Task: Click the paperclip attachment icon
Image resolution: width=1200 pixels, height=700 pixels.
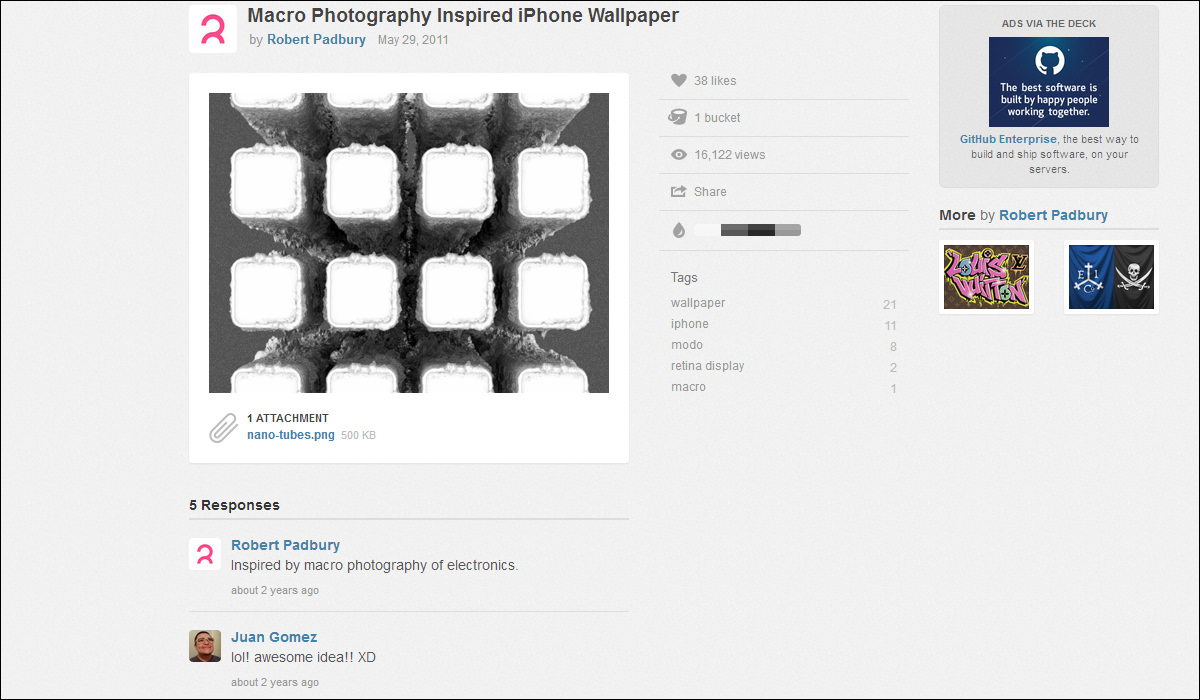Action: [x=223, y=427]
